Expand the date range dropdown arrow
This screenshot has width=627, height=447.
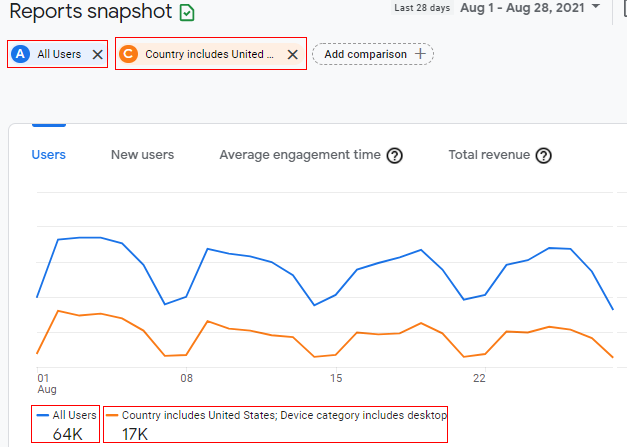(597, 8)
